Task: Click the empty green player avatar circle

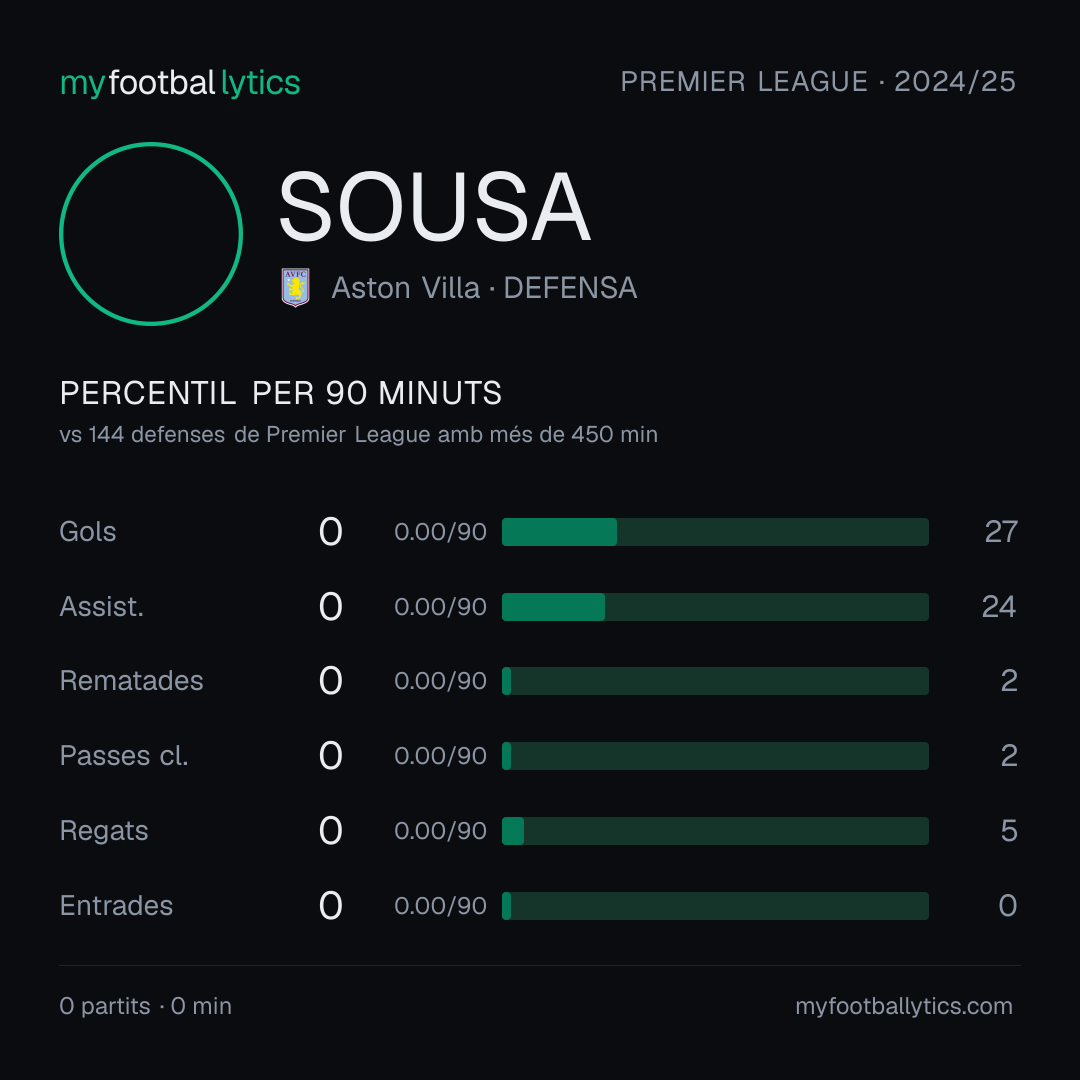Action: [151, 233]
